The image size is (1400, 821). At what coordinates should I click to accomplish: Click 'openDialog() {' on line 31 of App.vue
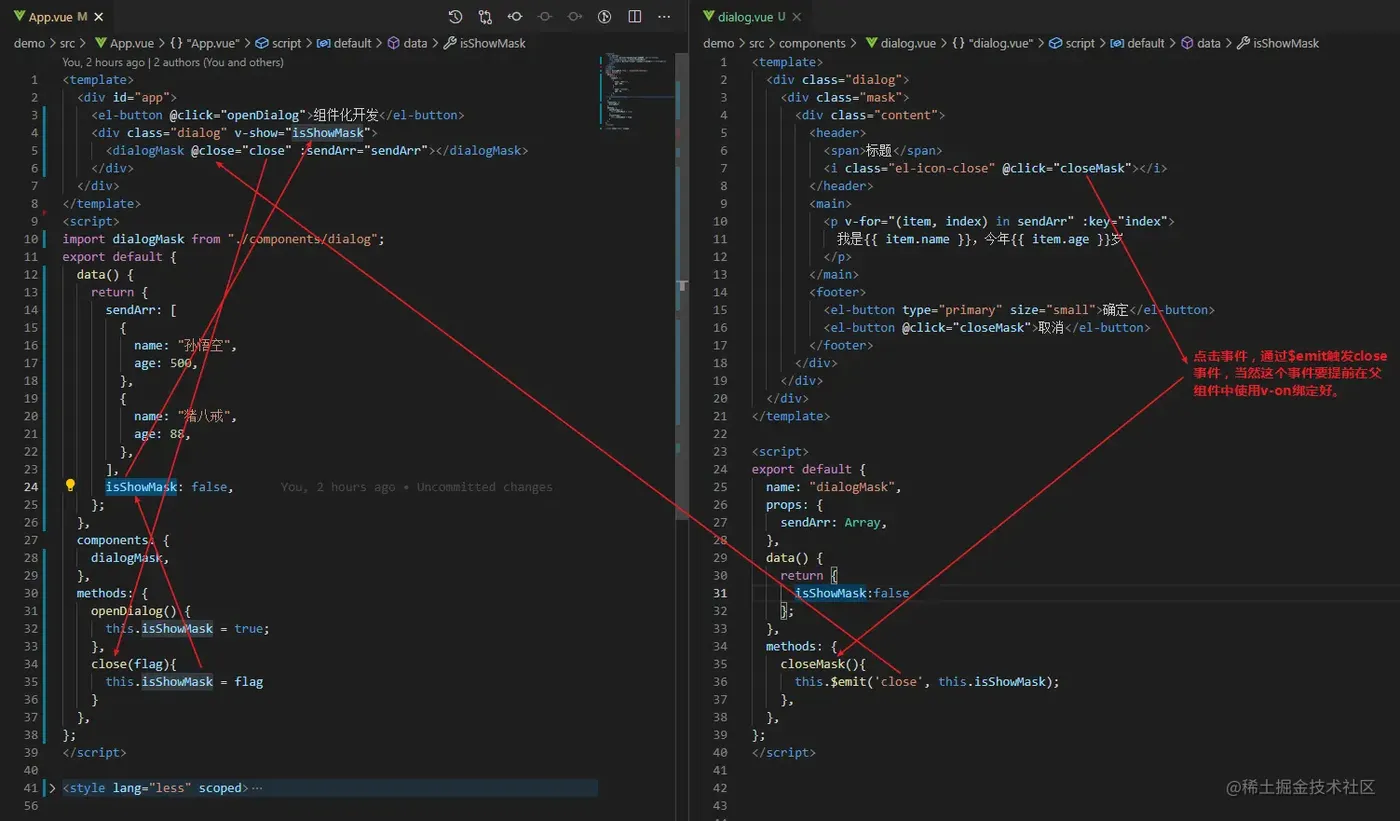(x=141, y=610)
